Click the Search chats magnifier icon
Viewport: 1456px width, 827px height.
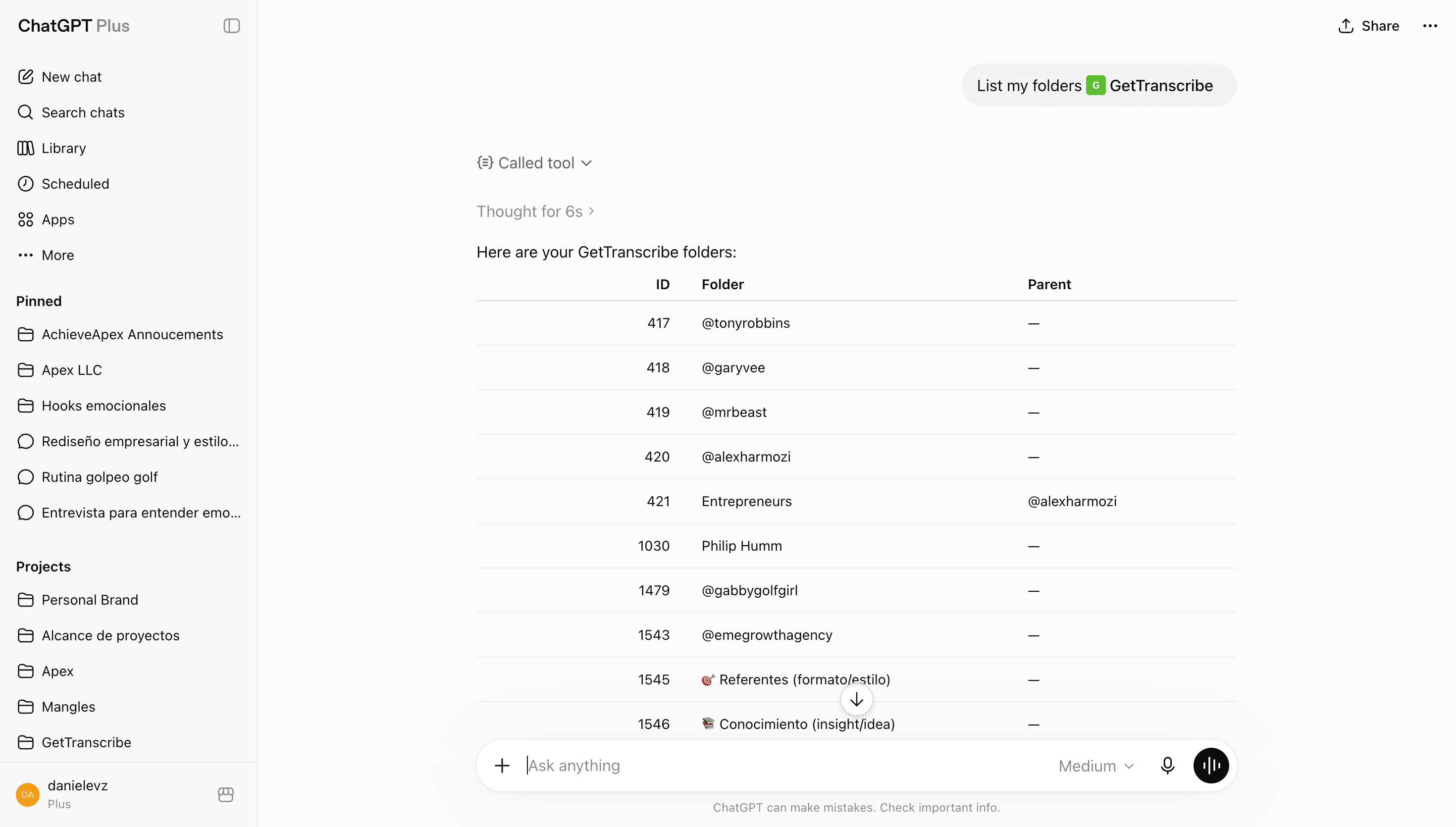(x=26, y=112)
